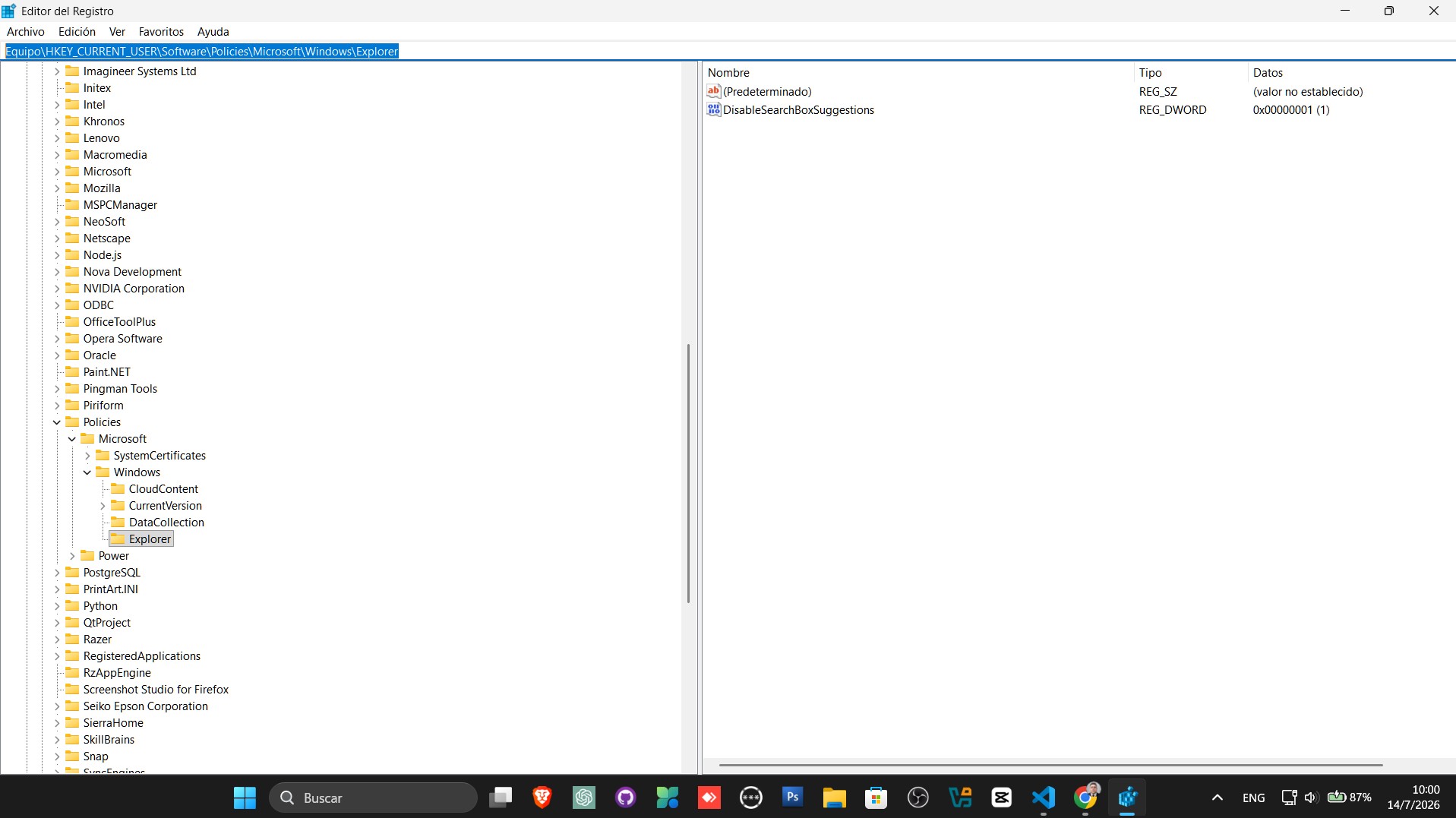Switch to Visual Studio Code in the taskbar

coord(1044,797)
